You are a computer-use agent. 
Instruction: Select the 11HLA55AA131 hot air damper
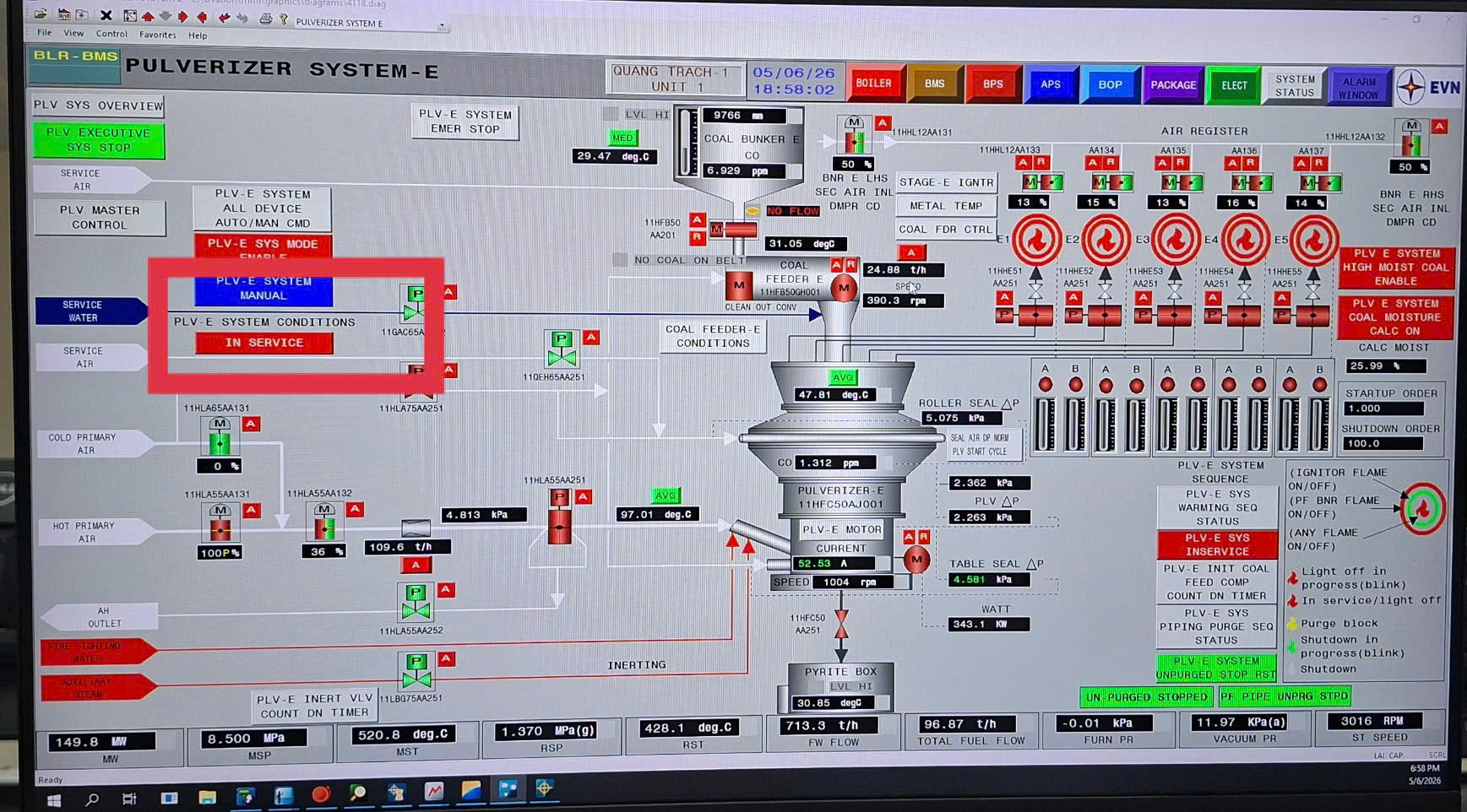click(220, 523)
